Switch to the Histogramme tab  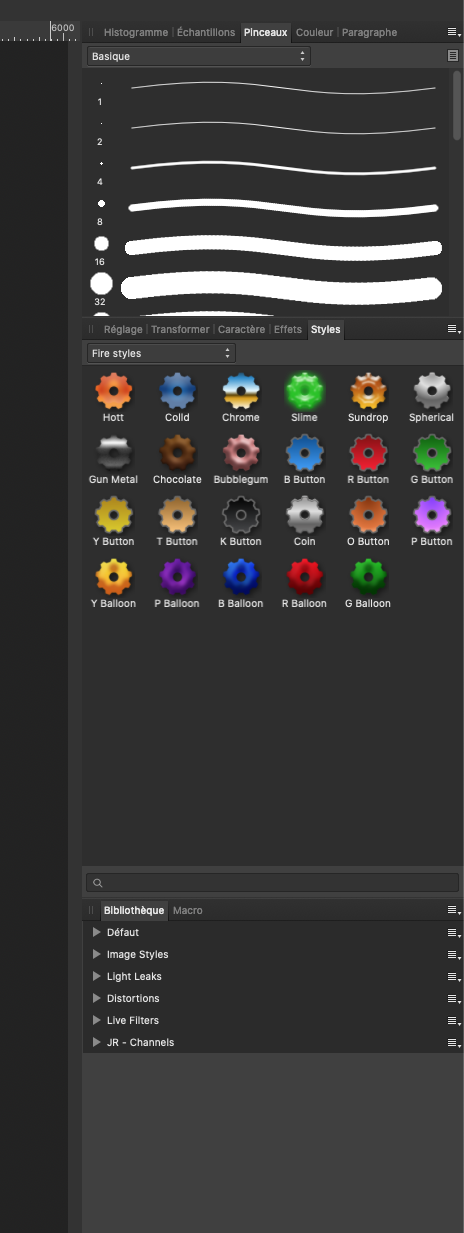coord(136,32)
